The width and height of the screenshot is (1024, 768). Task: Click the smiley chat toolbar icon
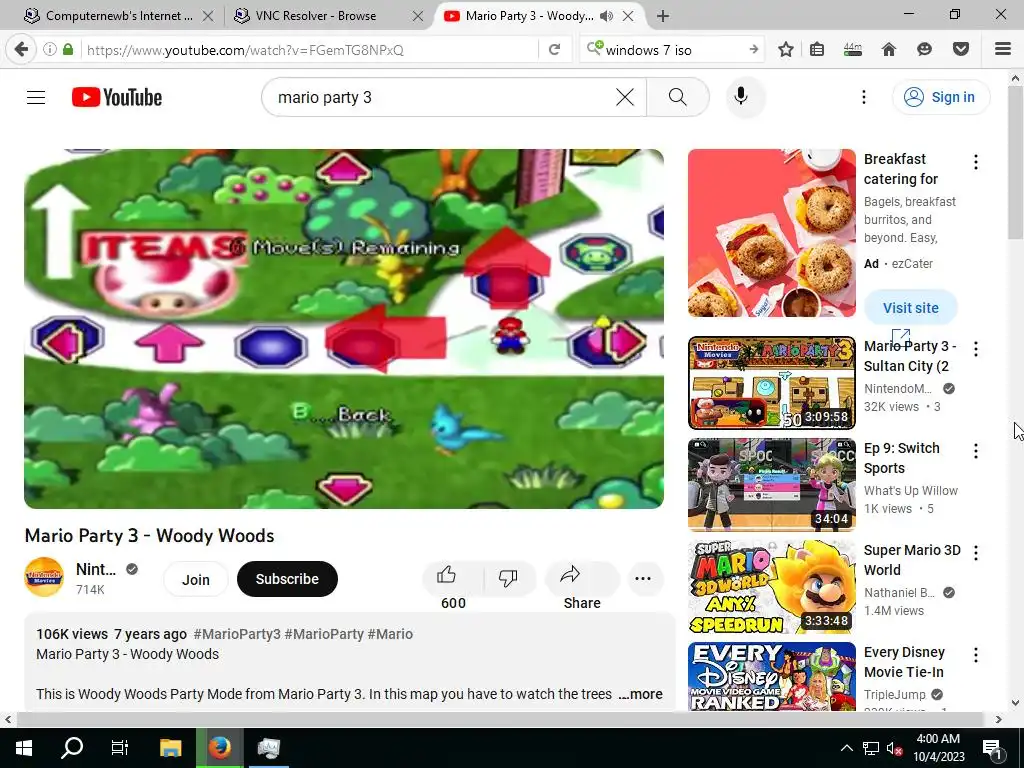coord(924,50)
